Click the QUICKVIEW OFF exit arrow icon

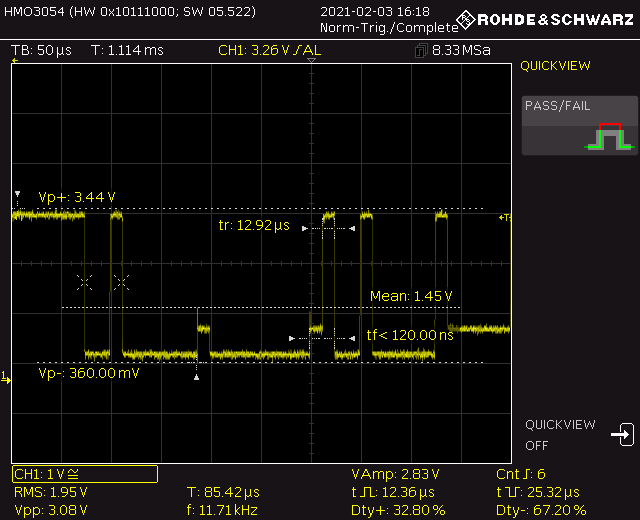[x=622, y=435]
